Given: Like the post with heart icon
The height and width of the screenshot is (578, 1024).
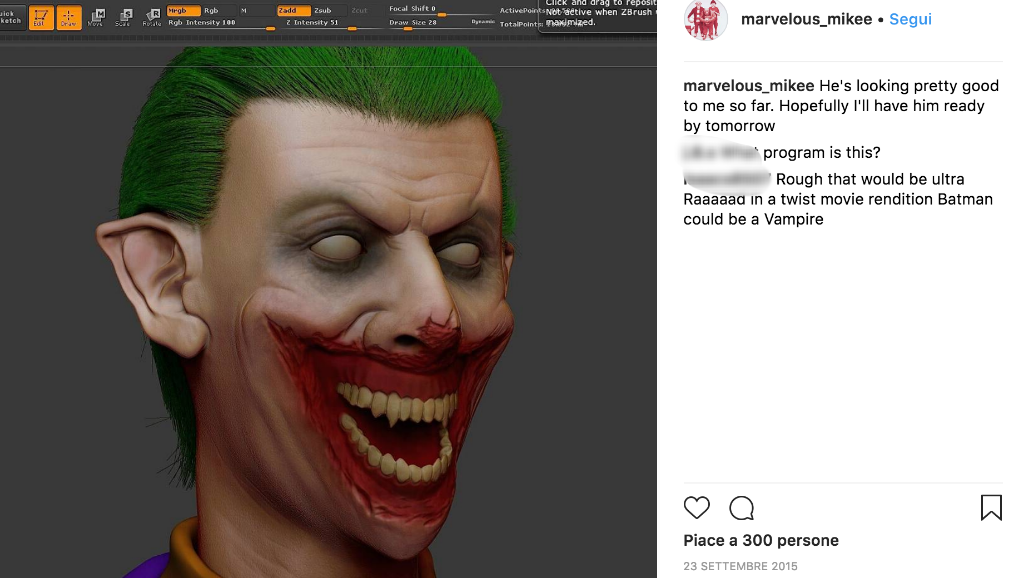Looking at the screenshot, I should click(x=697, y=508).
